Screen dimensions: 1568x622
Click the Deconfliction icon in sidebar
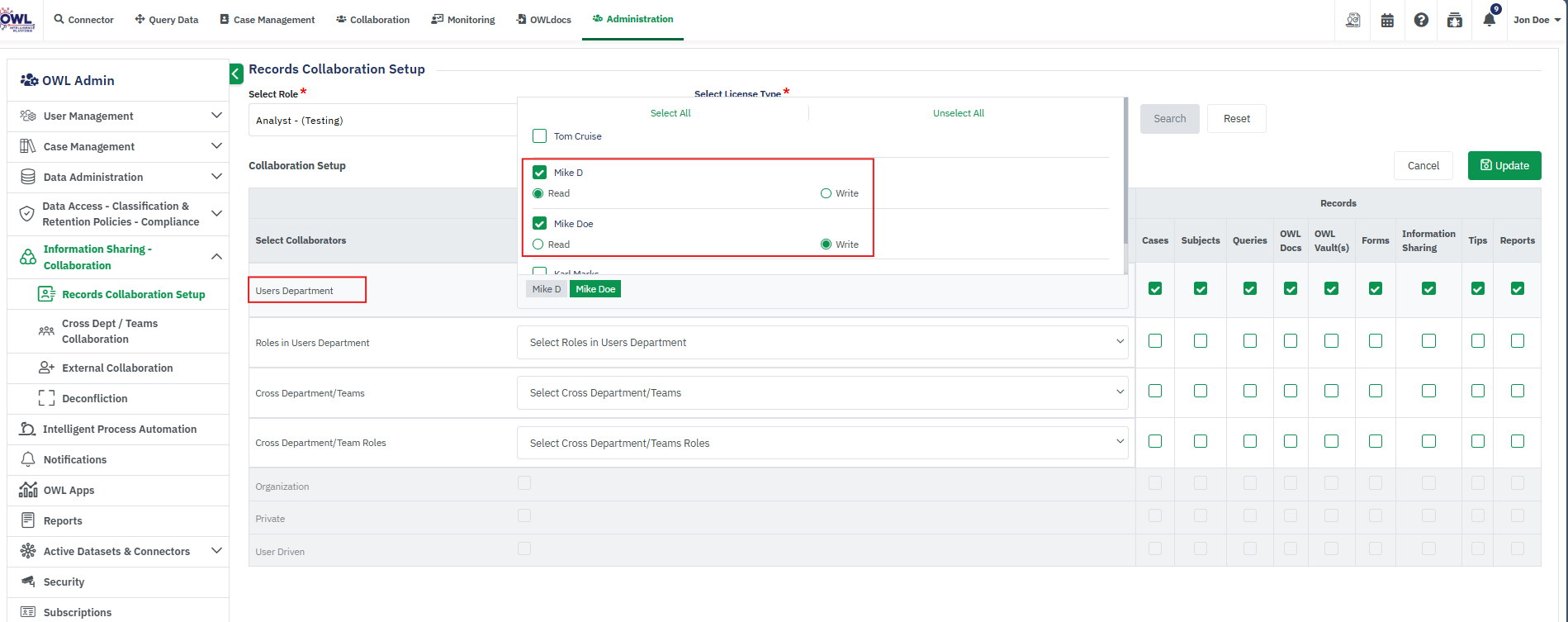click(47, 398)
